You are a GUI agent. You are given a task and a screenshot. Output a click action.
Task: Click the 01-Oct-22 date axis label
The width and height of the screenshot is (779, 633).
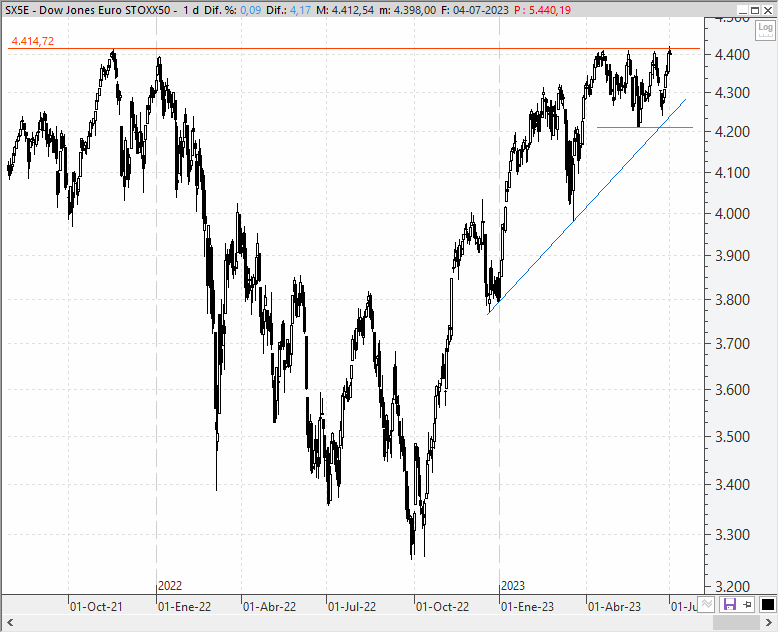[x=442, y=607]
